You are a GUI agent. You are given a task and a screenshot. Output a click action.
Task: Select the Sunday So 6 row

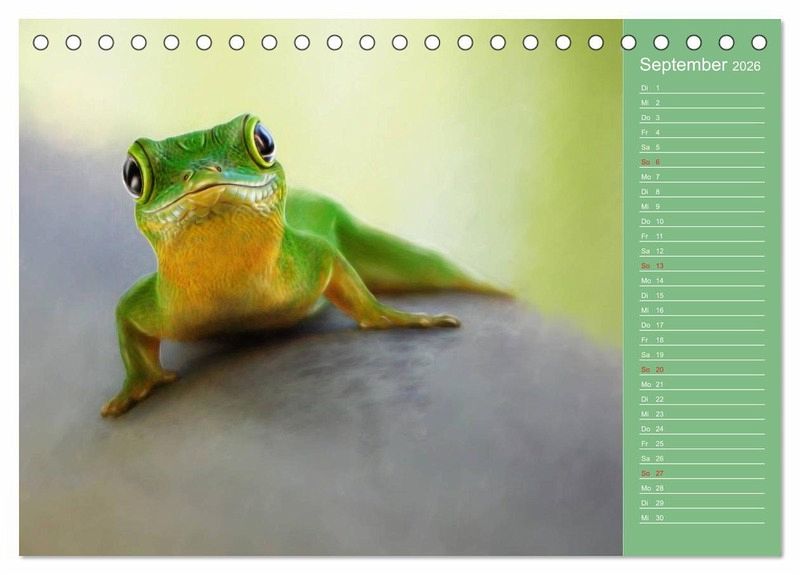701,162
